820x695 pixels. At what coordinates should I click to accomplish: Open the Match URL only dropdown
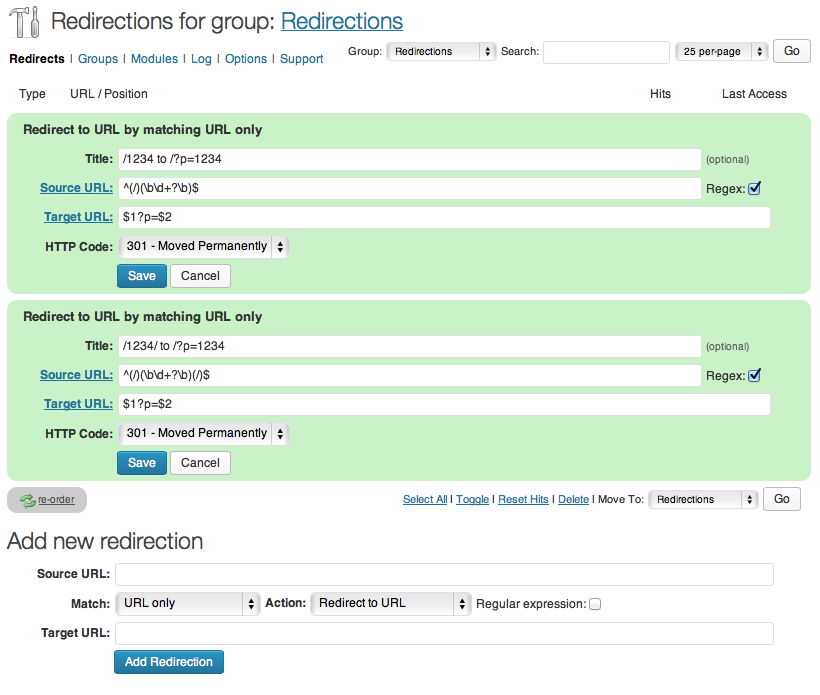[188, 604]
